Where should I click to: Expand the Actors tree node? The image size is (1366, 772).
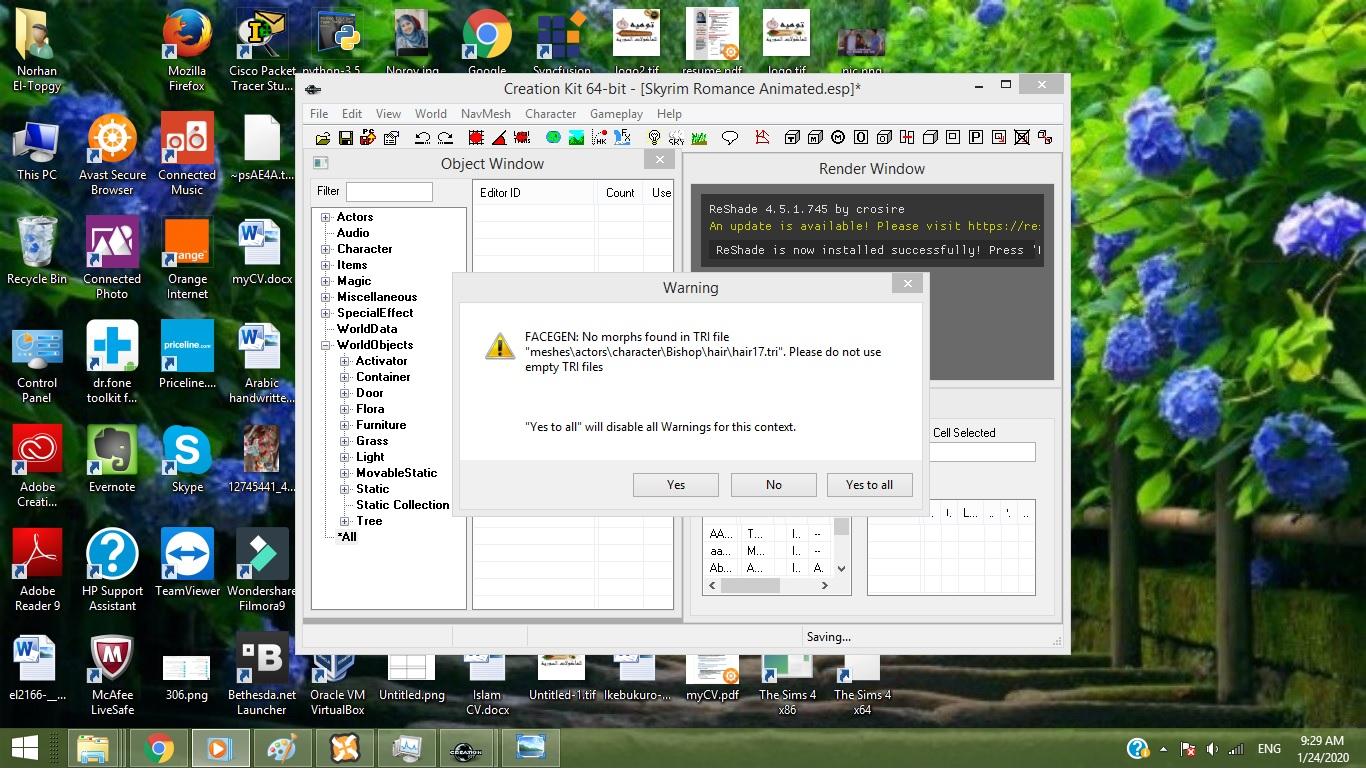[326, 217]
